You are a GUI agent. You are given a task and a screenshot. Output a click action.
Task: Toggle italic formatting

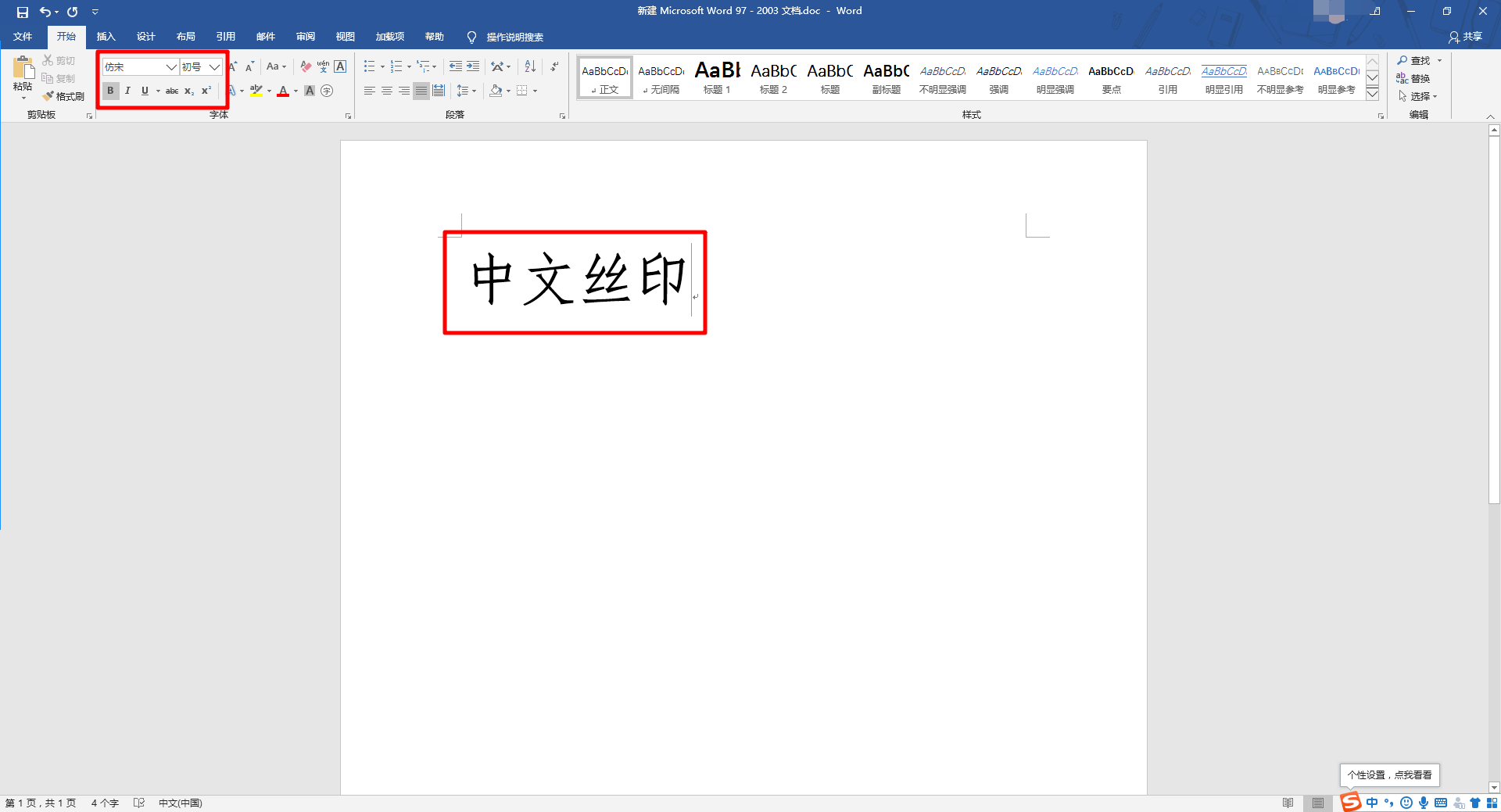click(x=127, y=91)
